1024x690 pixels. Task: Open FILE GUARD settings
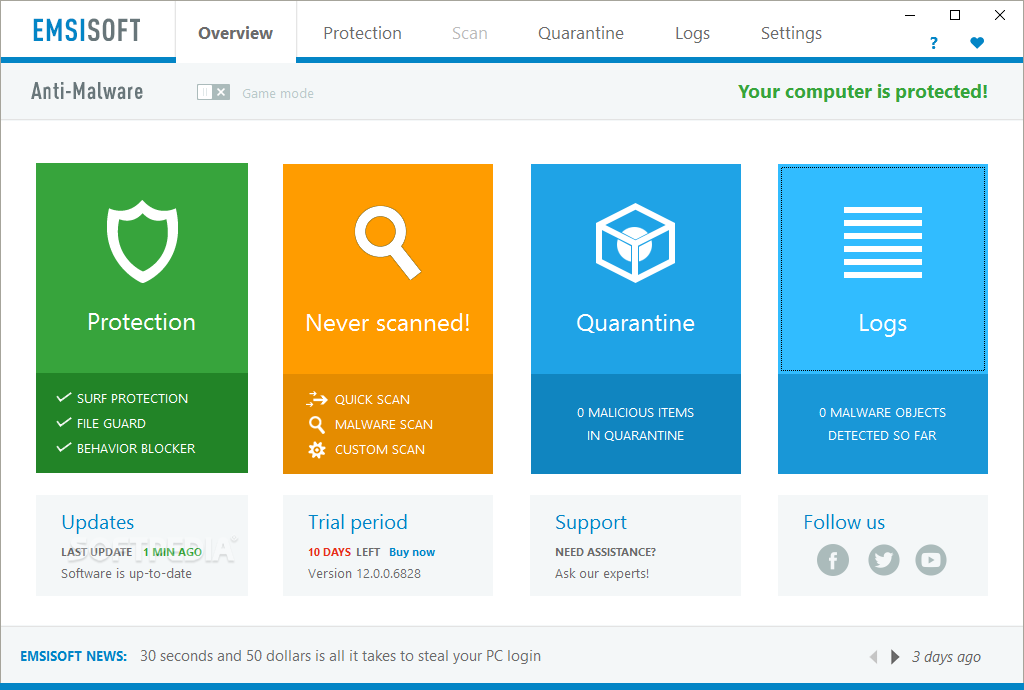[x=111, y=423]
